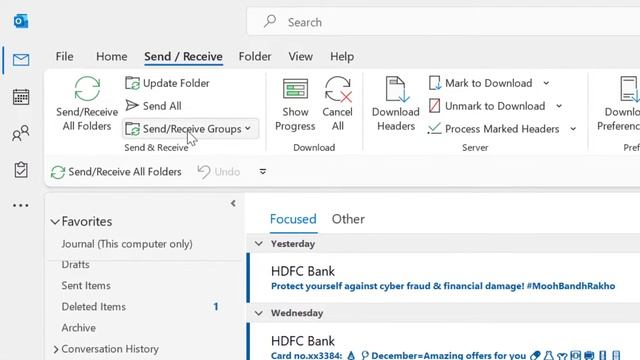The height and width of the screenshot is (360, 640).
Task: Switch to the Focused inbox tab
Action: tap(293, 219)
